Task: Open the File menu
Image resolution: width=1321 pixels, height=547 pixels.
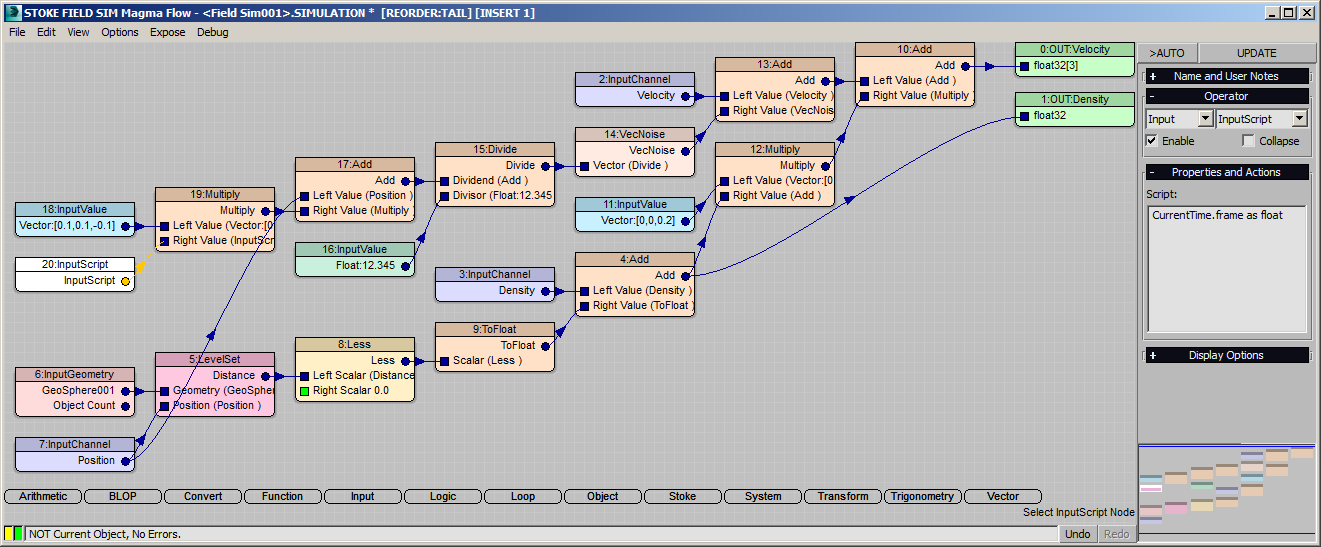Action: point(17,32)
